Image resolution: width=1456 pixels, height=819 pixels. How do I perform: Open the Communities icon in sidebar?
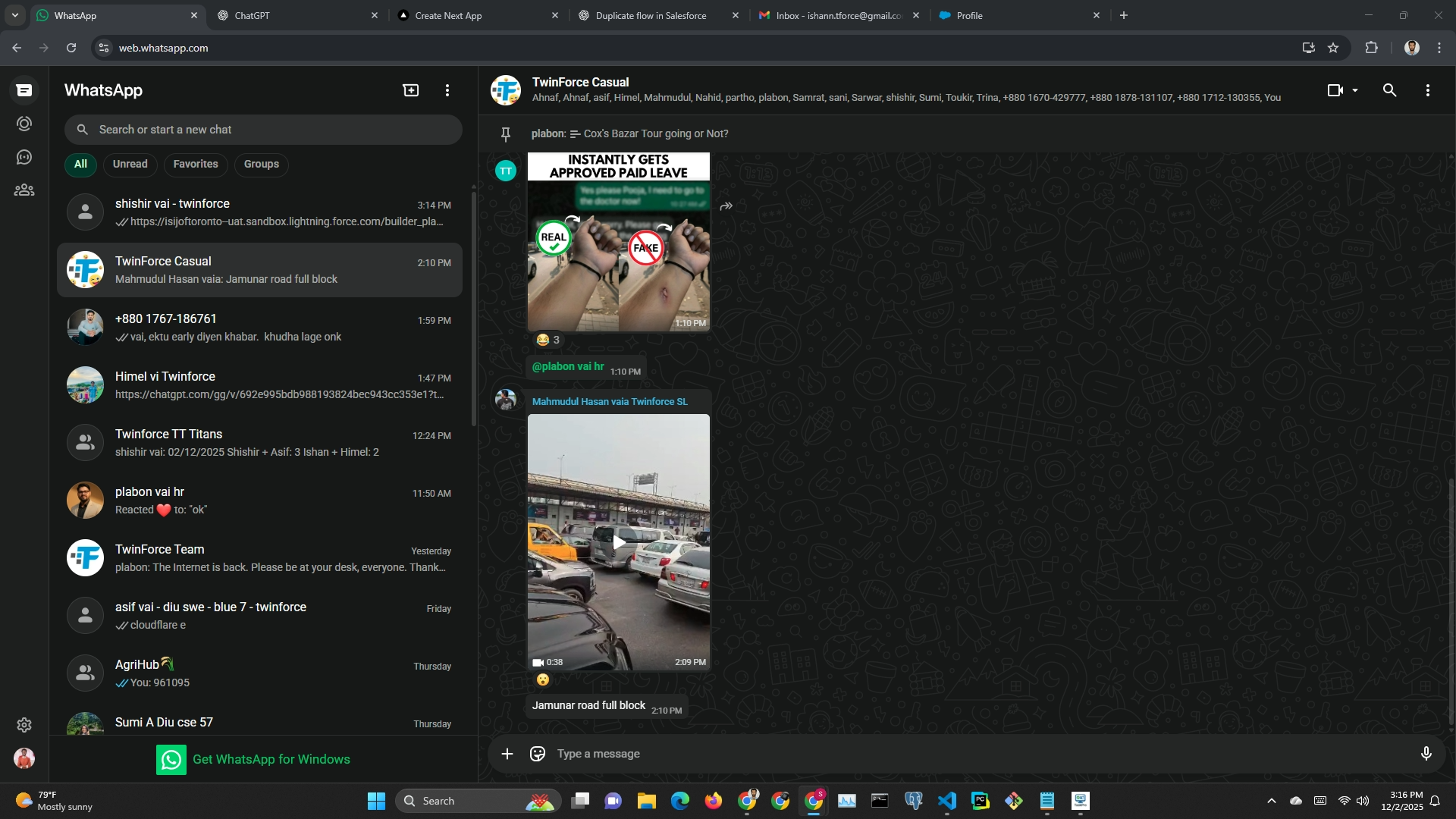(24, 190)
